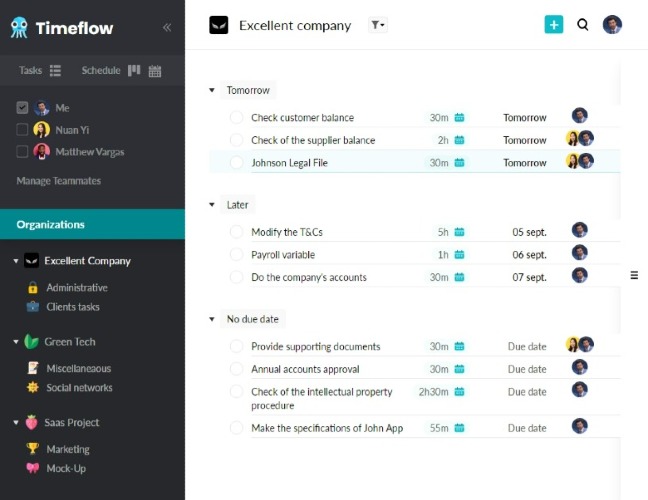This screenshot has width=648, height=500.
Task: Collapse the Green Tech tree arrow
Action: pos(16,342)
